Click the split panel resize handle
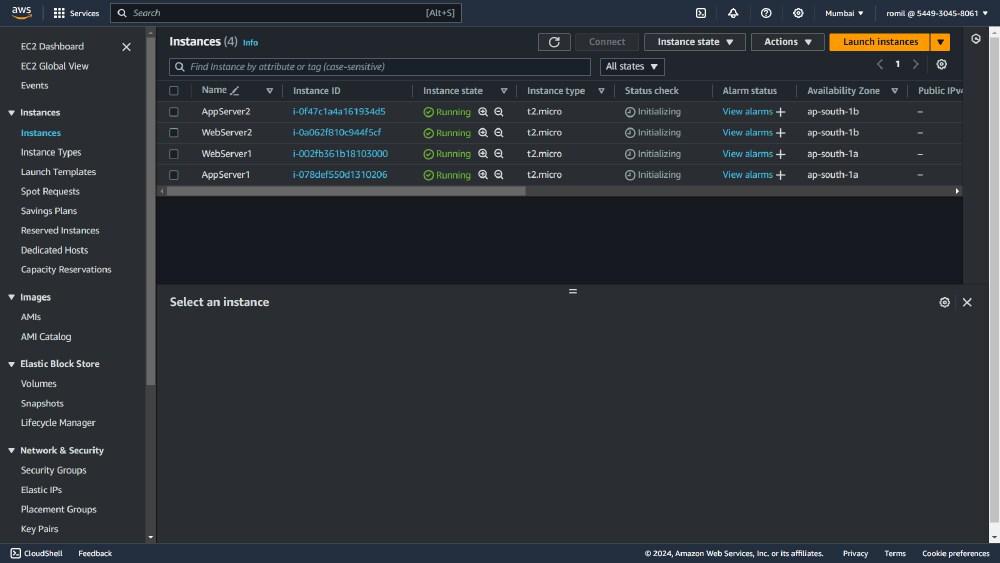 point(573,291)
